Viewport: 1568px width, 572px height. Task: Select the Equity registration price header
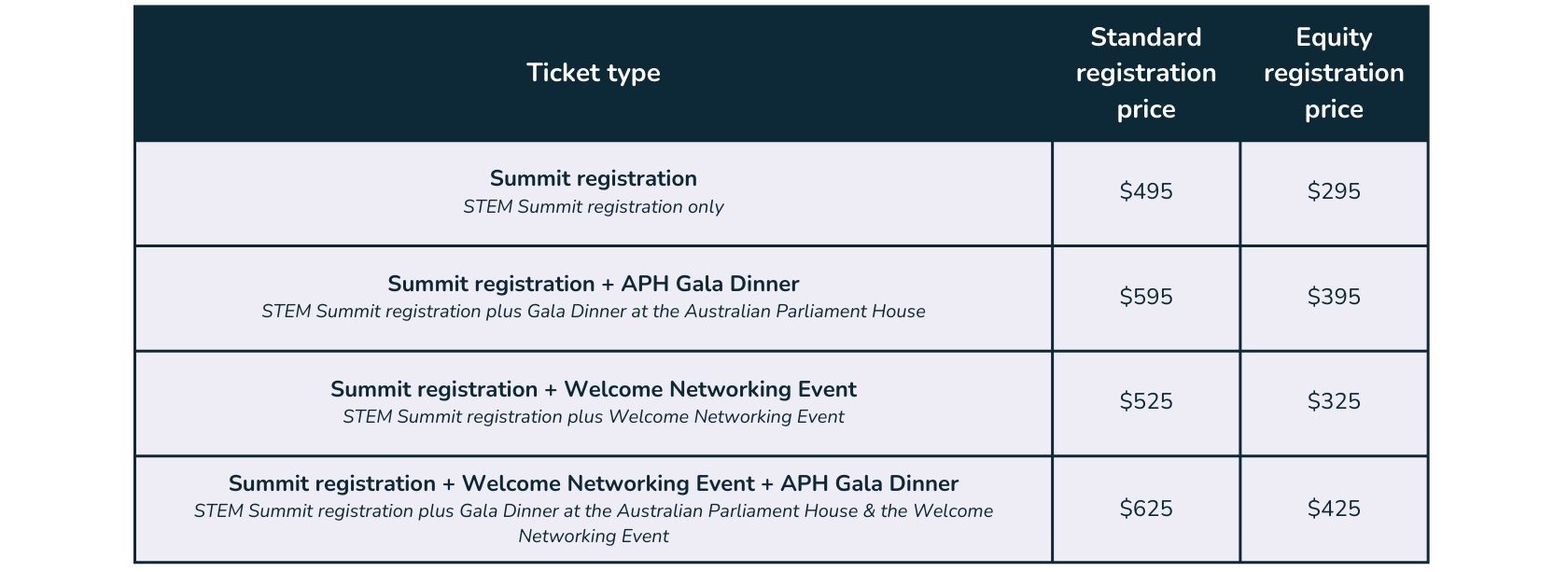click(x=1334, y=73)
